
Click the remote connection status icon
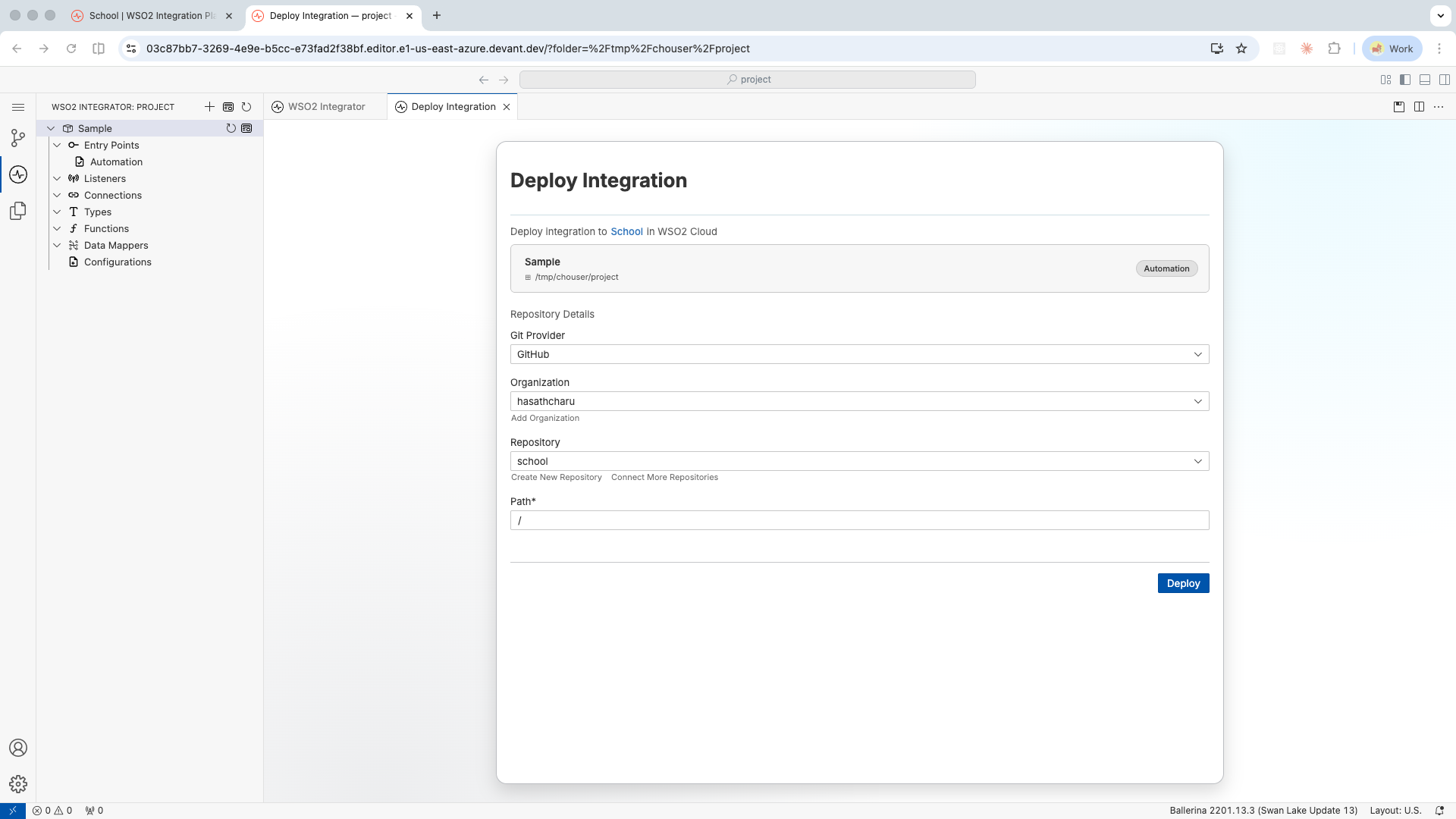[13, 811]
